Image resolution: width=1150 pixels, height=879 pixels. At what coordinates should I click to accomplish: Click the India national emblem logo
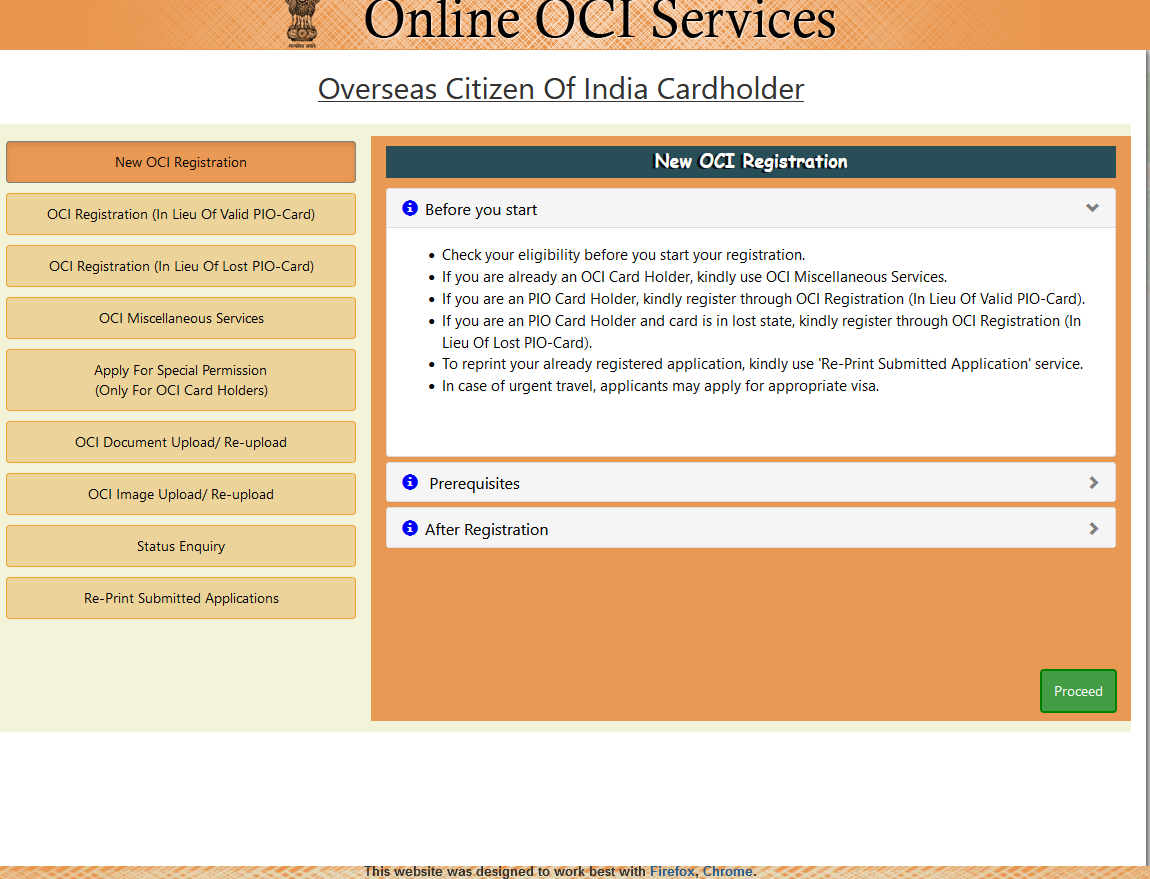pos(301,23)
